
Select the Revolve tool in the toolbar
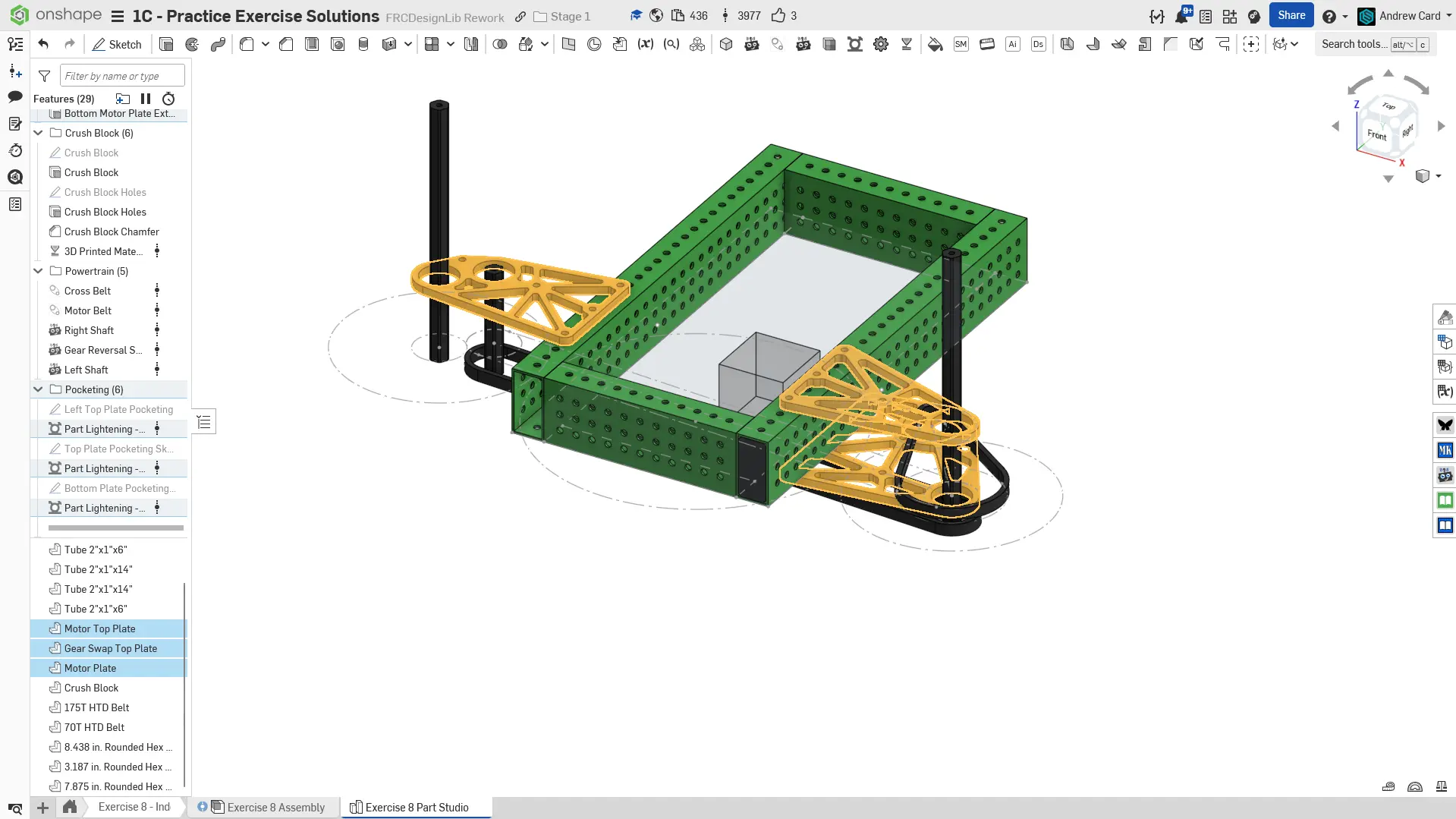[x=192, y=44]
